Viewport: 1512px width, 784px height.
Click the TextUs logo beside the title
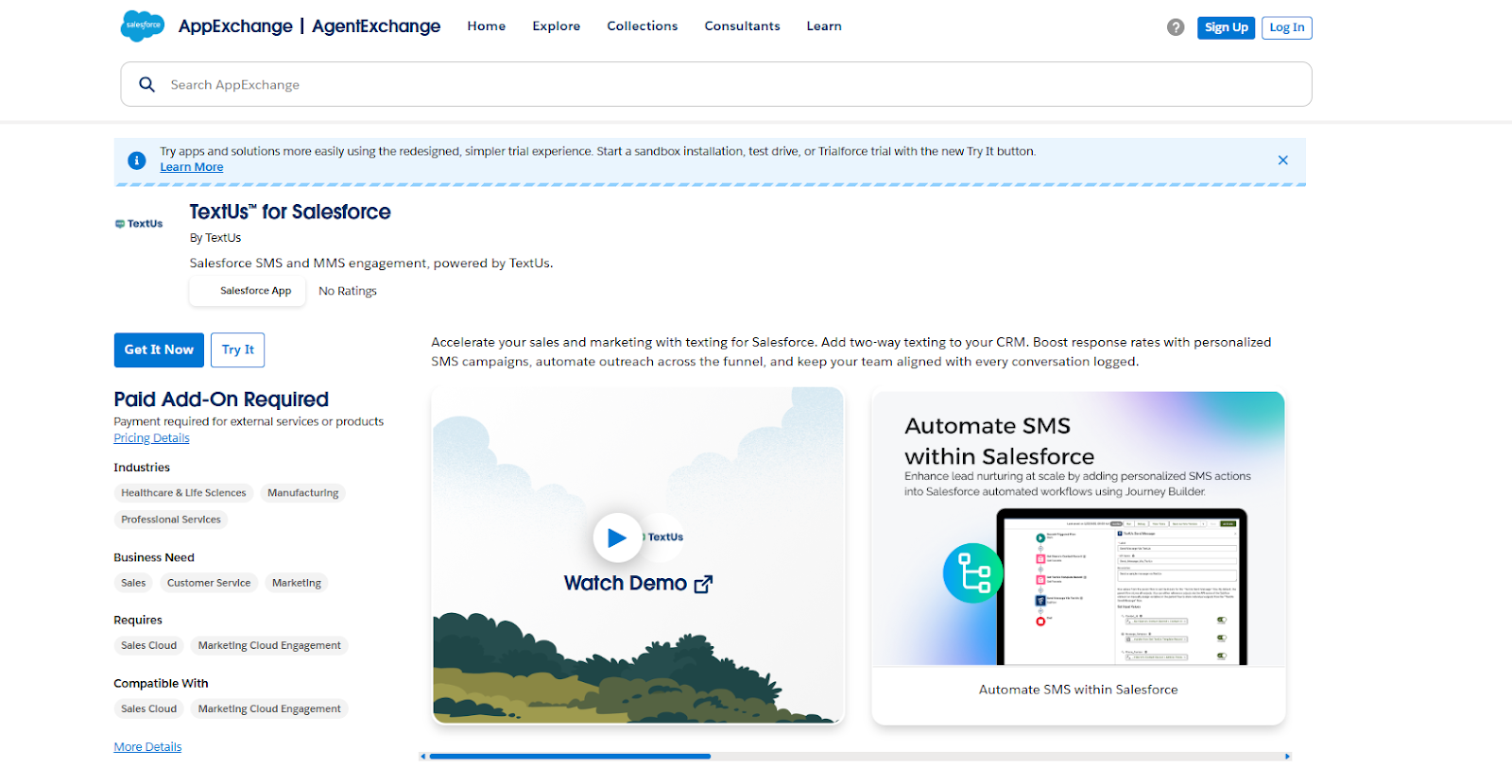139,224
